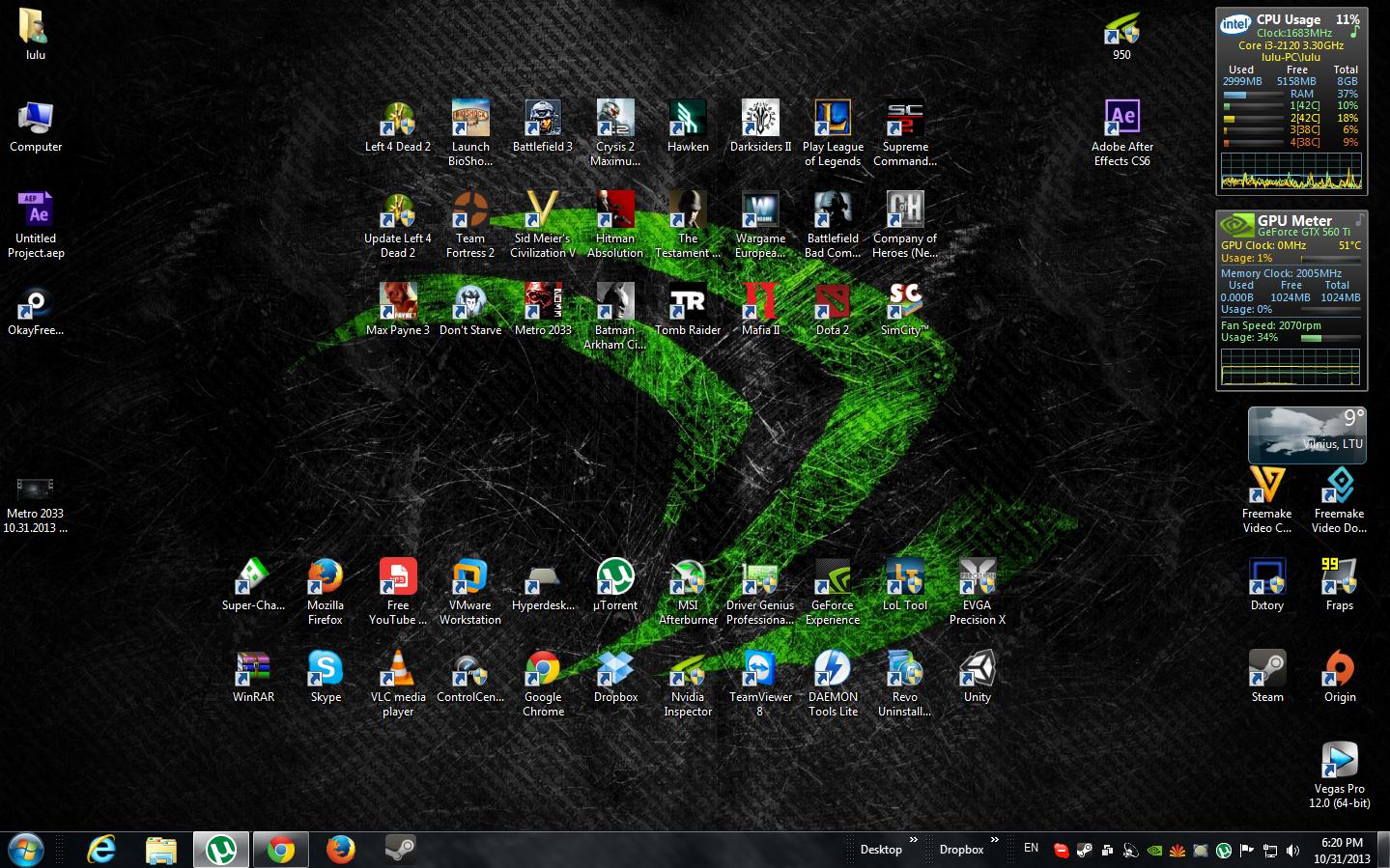Viewport: 1390px width, 868px height.
Task: Expand the Desktop toolbar chevron
Action: pyautogui.click(x=913, y=841)
